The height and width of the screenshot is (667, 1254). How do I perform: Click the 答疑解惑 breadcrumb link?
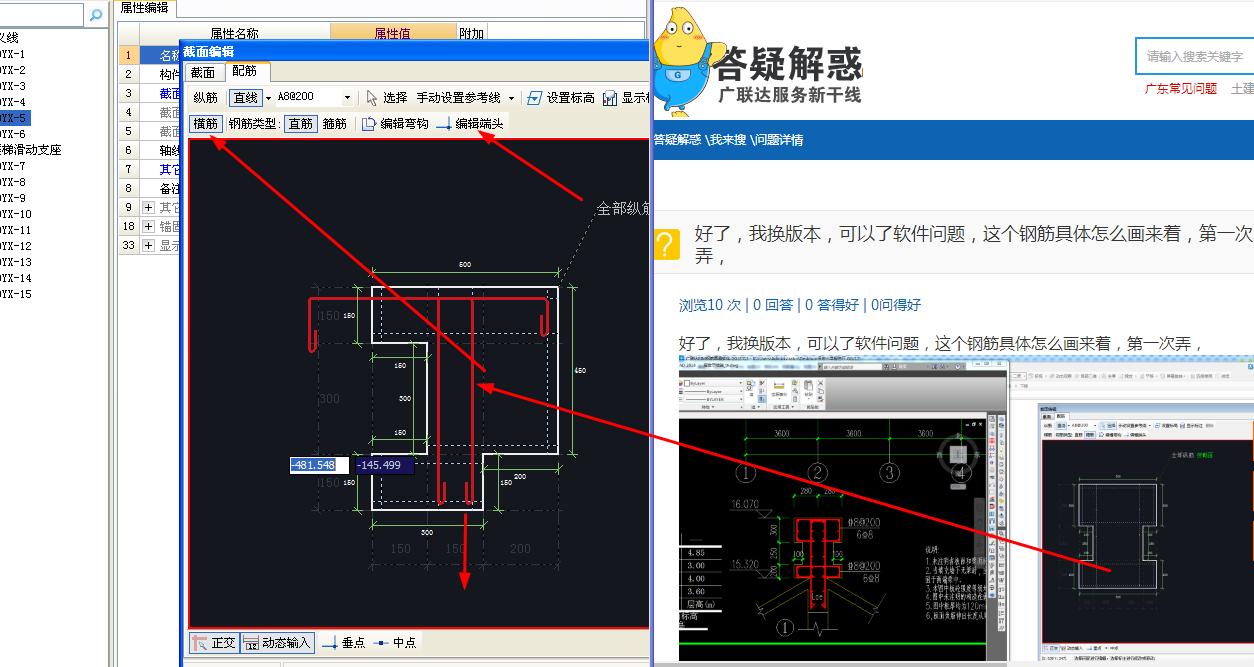click(x=677, y=140)
